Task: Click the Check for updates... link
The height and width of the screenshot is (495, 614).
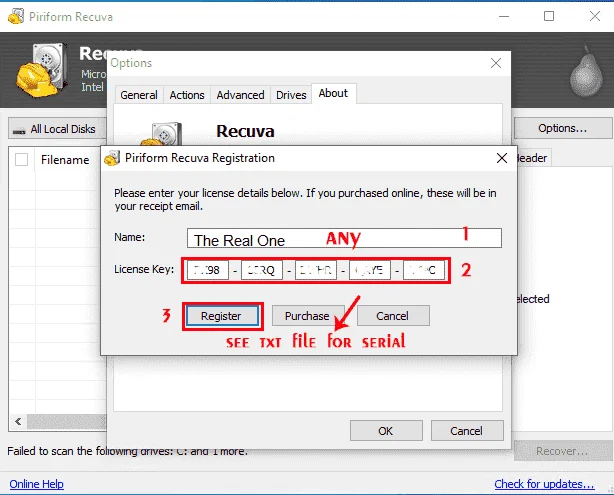Action: click(544, 484)
